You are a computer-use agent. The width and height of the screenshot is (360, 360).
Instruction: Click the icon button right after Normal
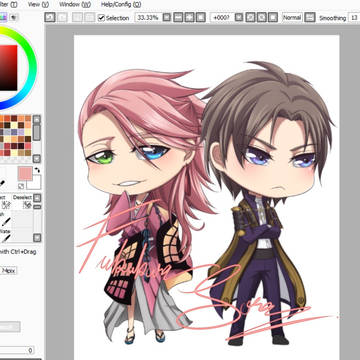tap(310, 17)
